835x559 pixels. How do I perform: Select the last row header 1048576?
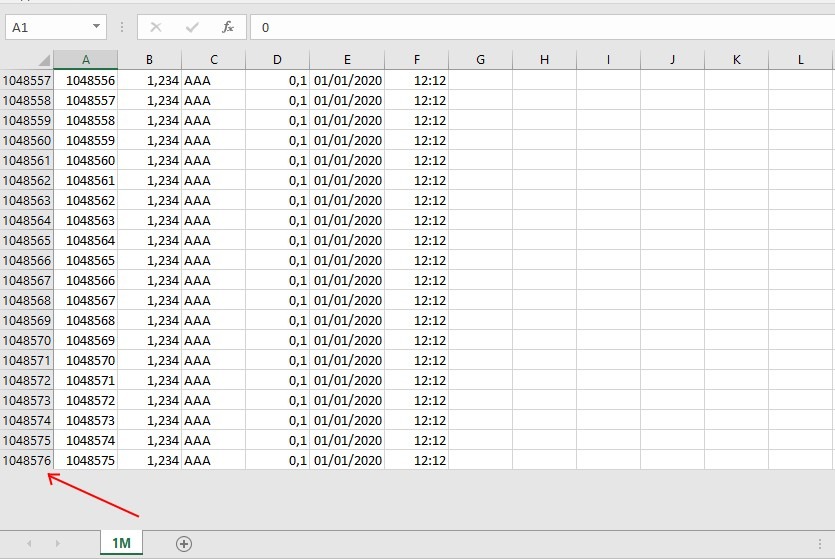pos(27,460)
